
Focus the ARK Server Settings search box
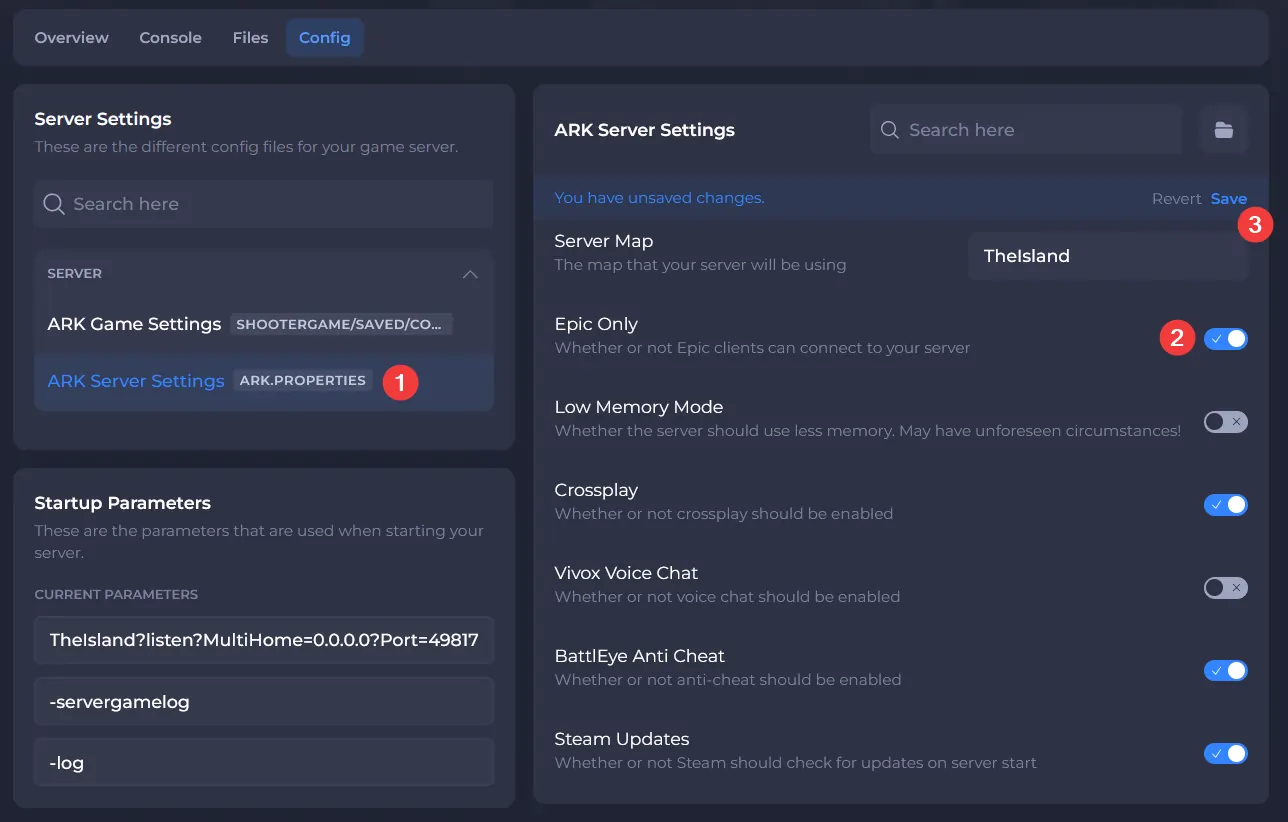1026,130
